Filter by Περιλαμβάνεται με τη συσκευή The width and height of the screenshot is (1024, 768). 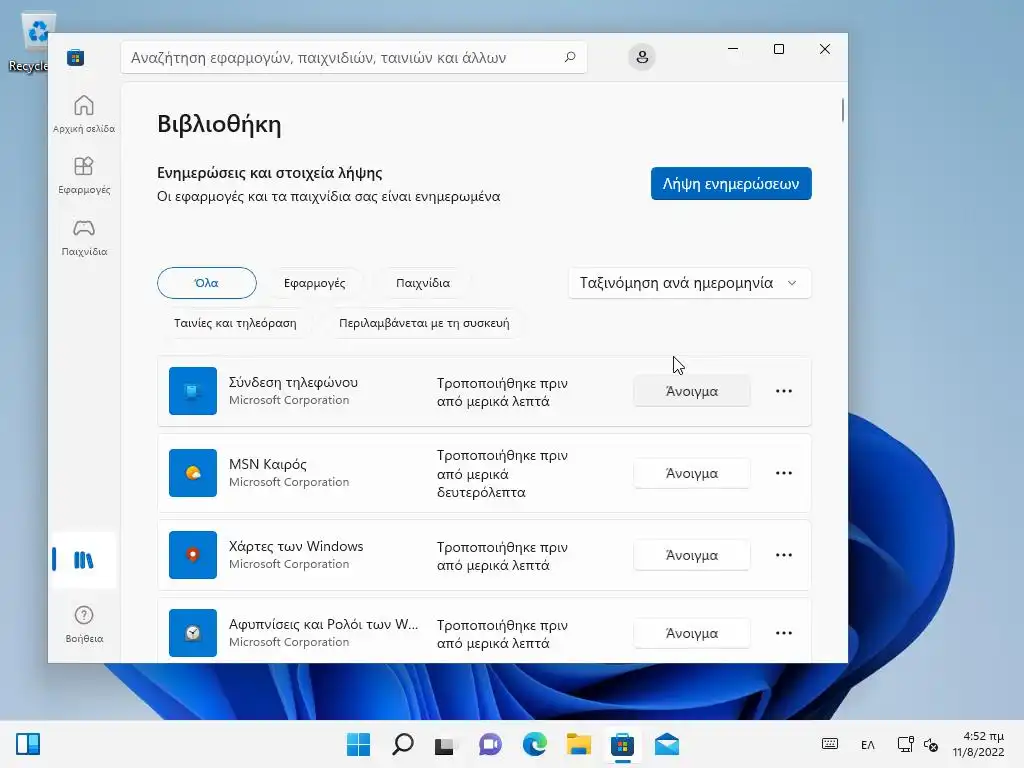(x=424, y=323)
